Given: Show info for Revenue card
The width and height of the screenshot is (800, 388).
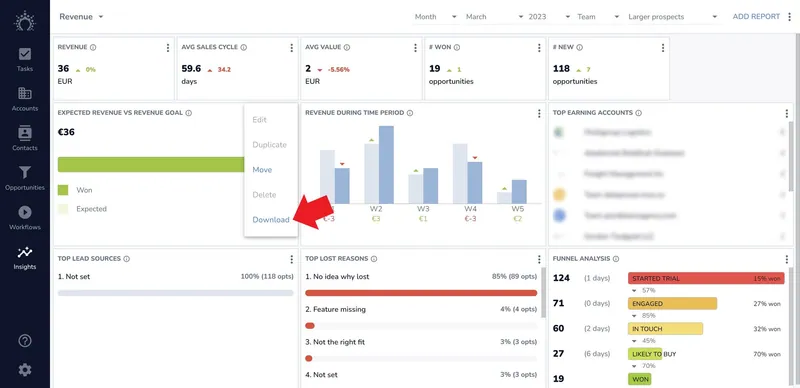Looking at the screenshot, I should click(x=93, y=47).
